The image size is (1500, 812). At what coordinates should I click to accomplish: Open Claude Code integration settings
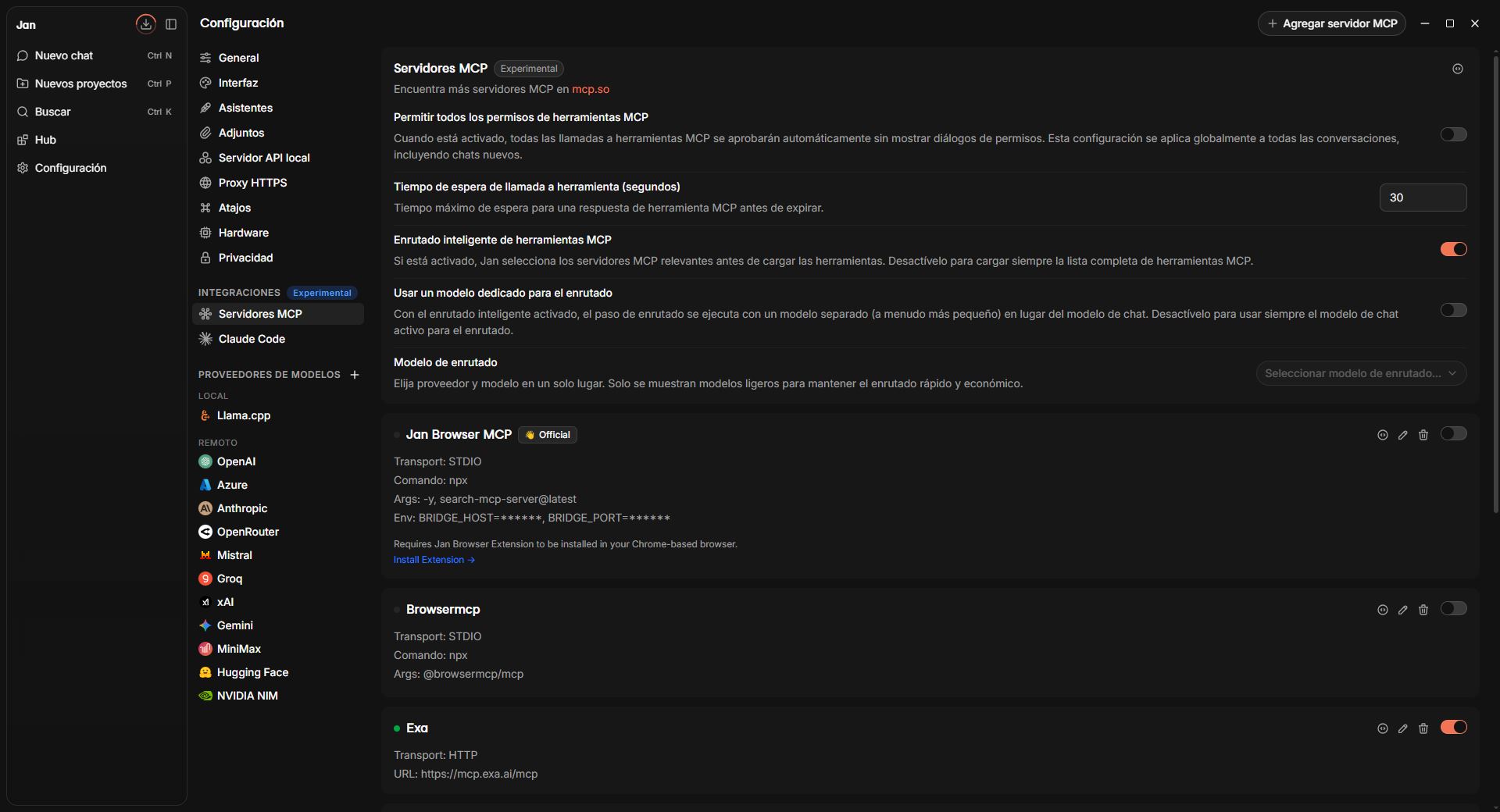pos(278,339)
